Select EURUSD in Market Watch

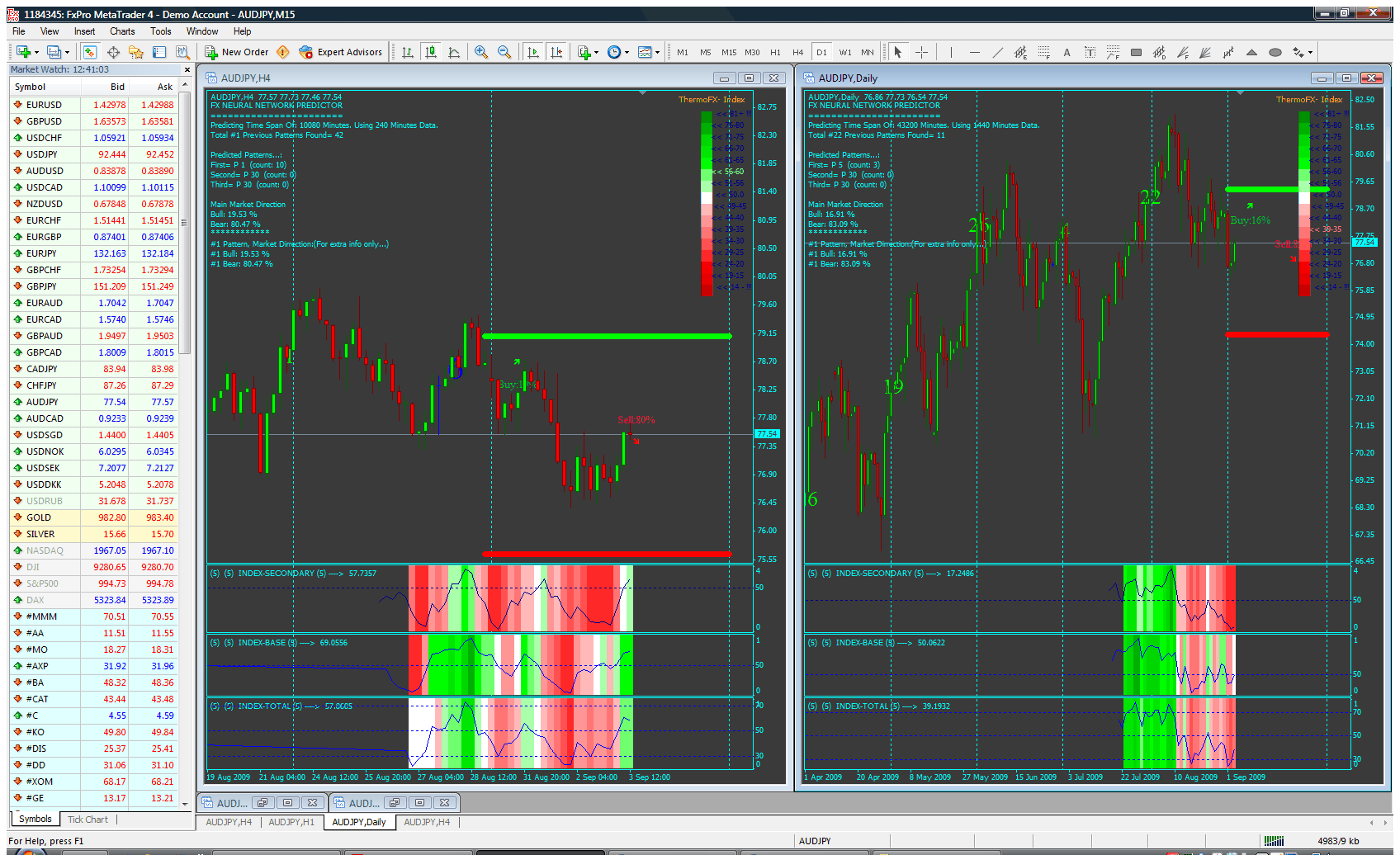(x=93, y=105)
